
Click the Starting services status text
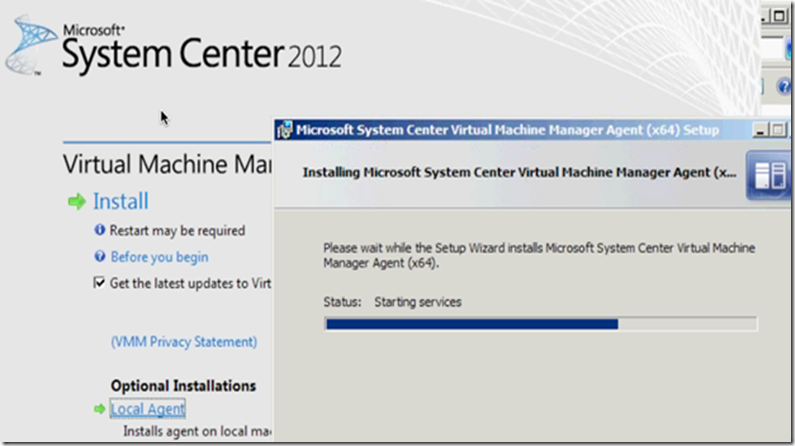[x=418, y=301]
